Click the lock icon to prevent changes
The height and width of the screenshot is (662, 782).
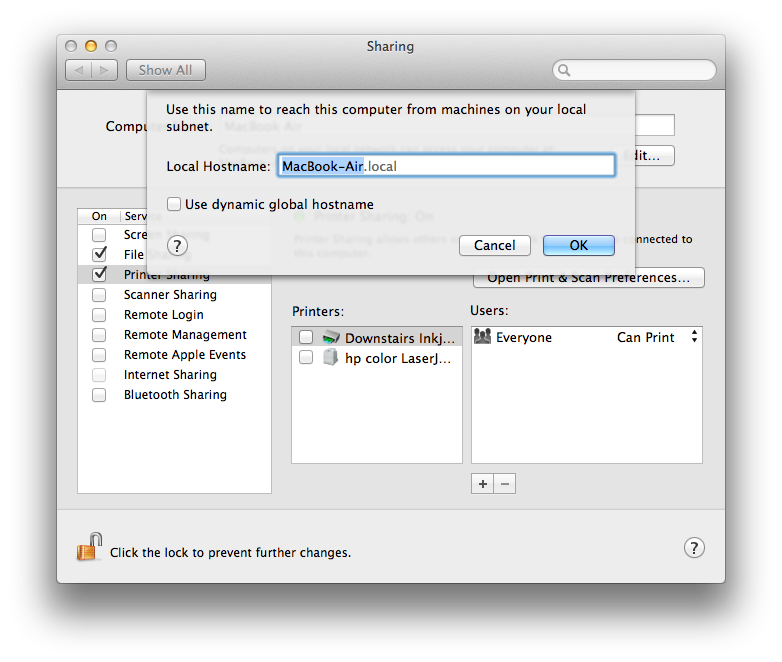[89, 547]
